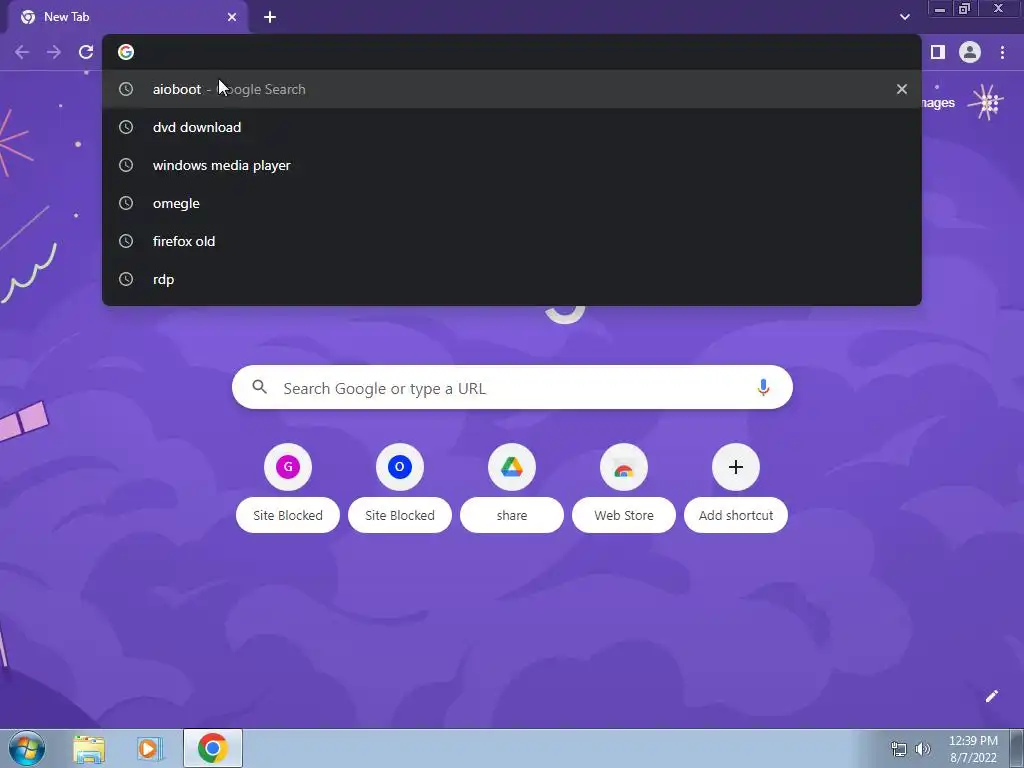Click the clock icon beside rdp
Screen dimensions: 1024x768
(126, 279)
